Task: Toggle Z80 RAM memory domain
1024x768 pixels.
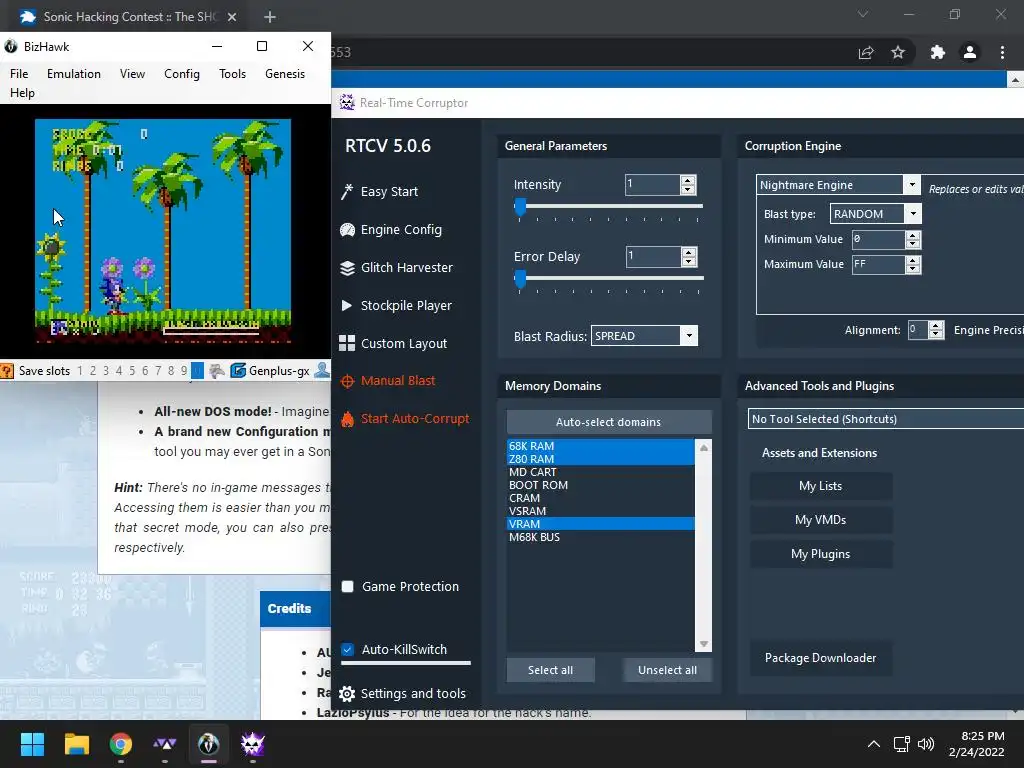Action: click(601, 458)
